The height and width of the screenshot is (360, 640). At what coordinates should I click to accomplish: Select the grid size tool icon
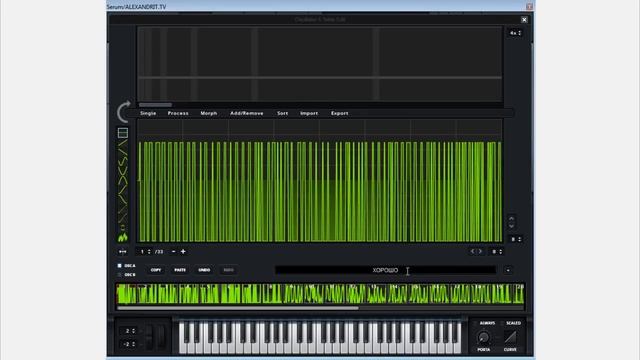click(123, 133)
